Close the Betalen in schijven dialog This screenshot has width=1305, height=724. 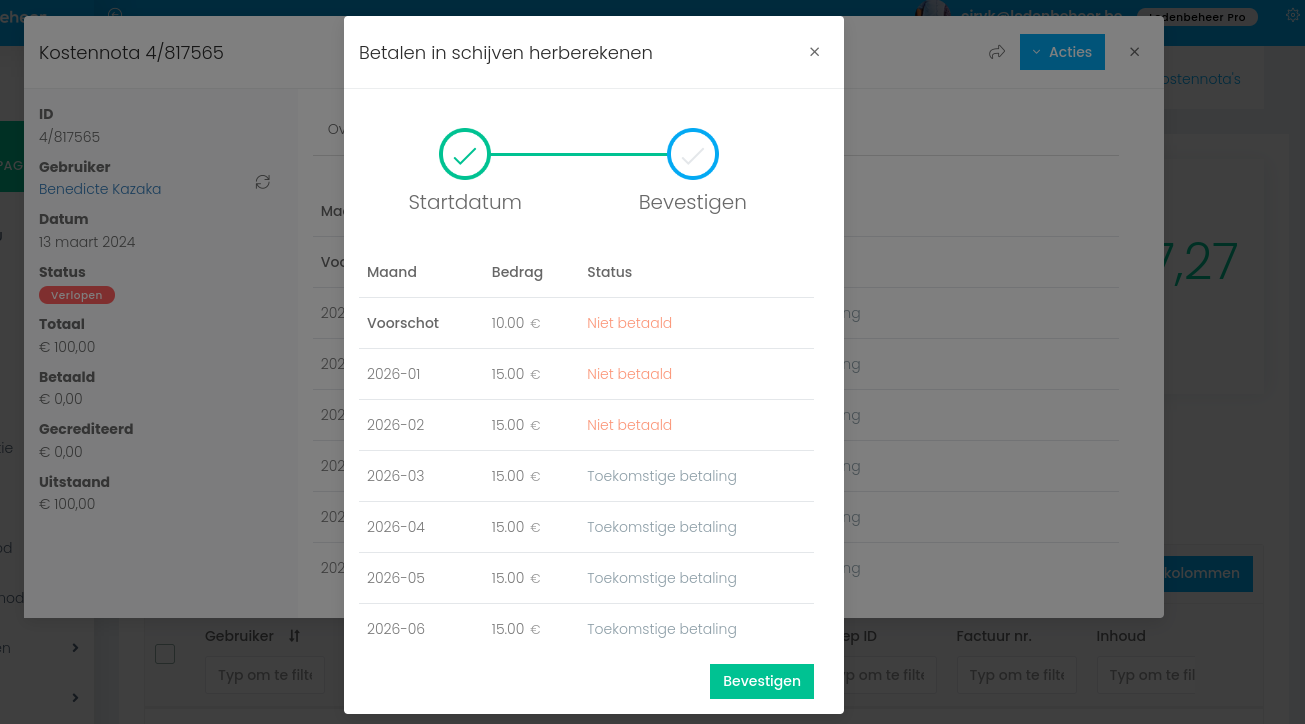pyautogui.click(x=814, y=52)
